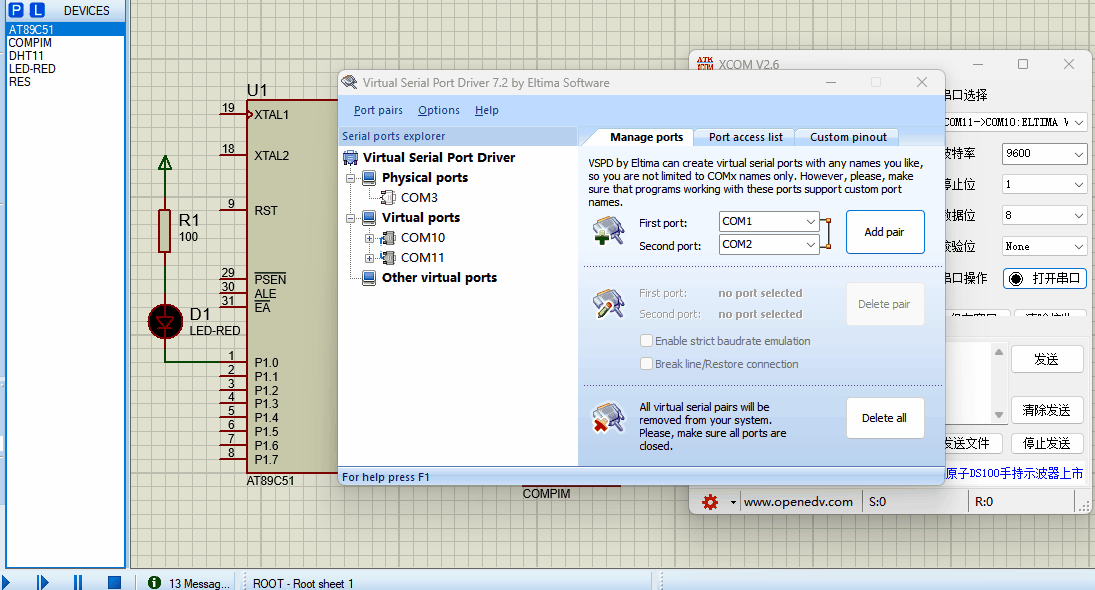1095x590 pixels.
Task: Click ROOT - Root sheet 1 status entry
Action: point(303,584)
